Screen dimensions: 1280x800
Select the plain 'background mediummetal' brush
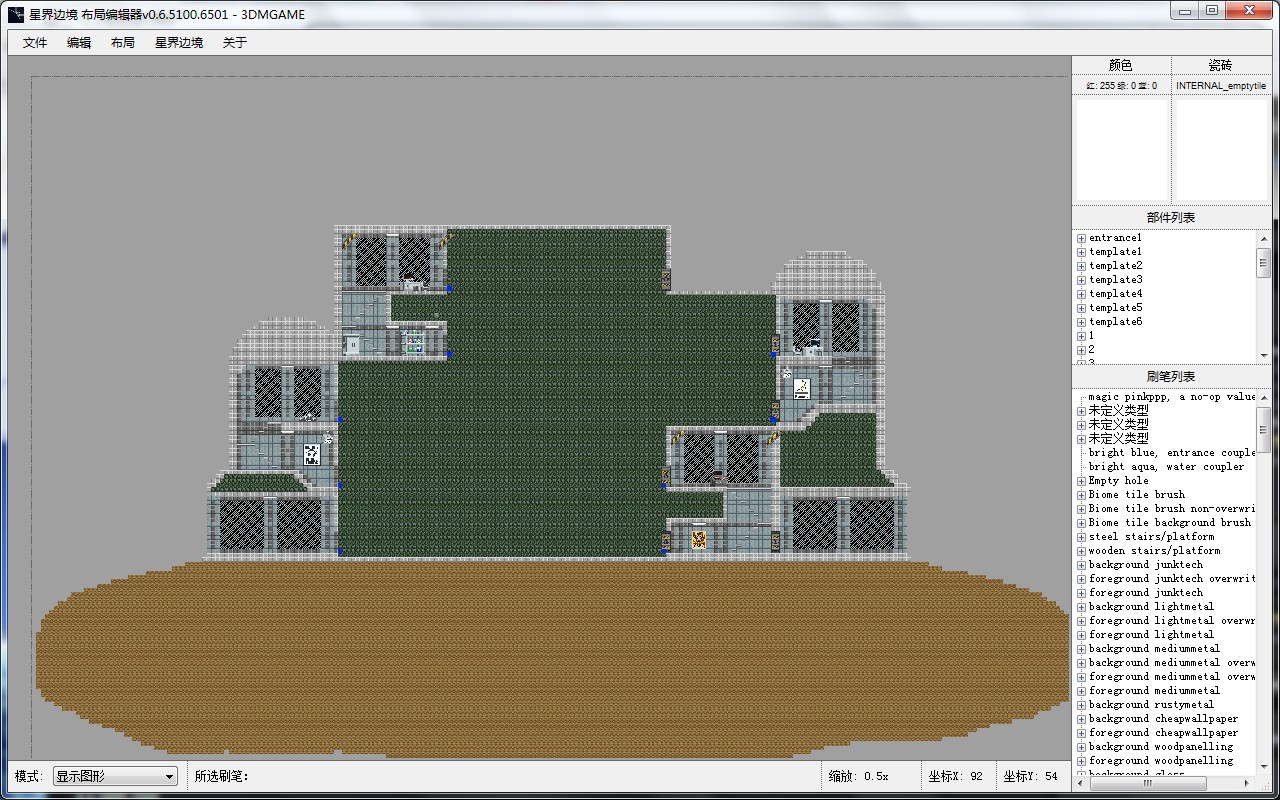pyautogui.click(x=1155, y=649)
